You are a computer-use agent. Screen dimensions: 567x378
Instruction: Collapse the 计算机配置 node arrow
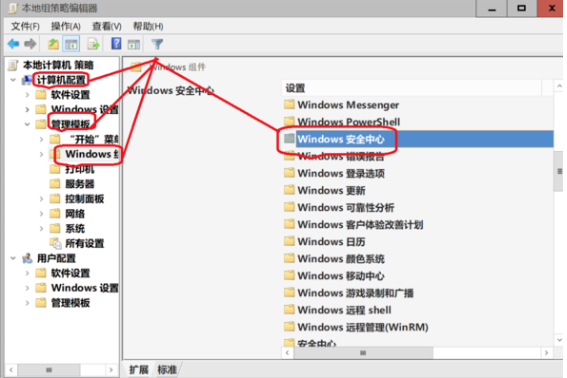coord(13,80)
